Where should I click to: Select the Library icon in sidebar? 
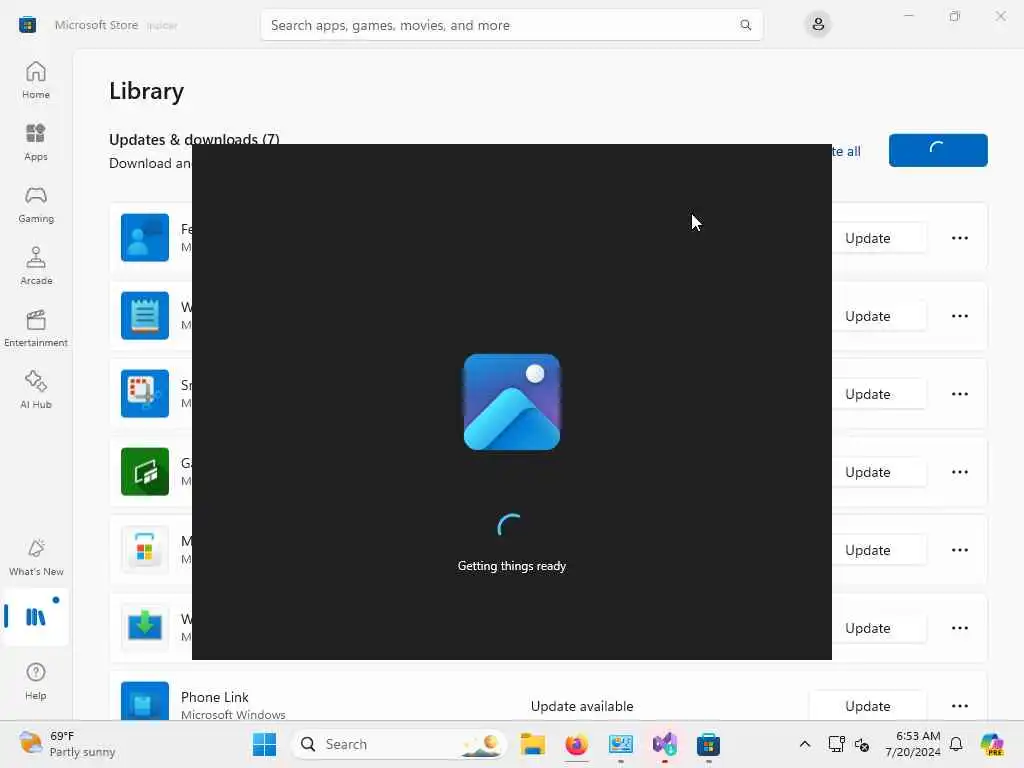[35, 616]
